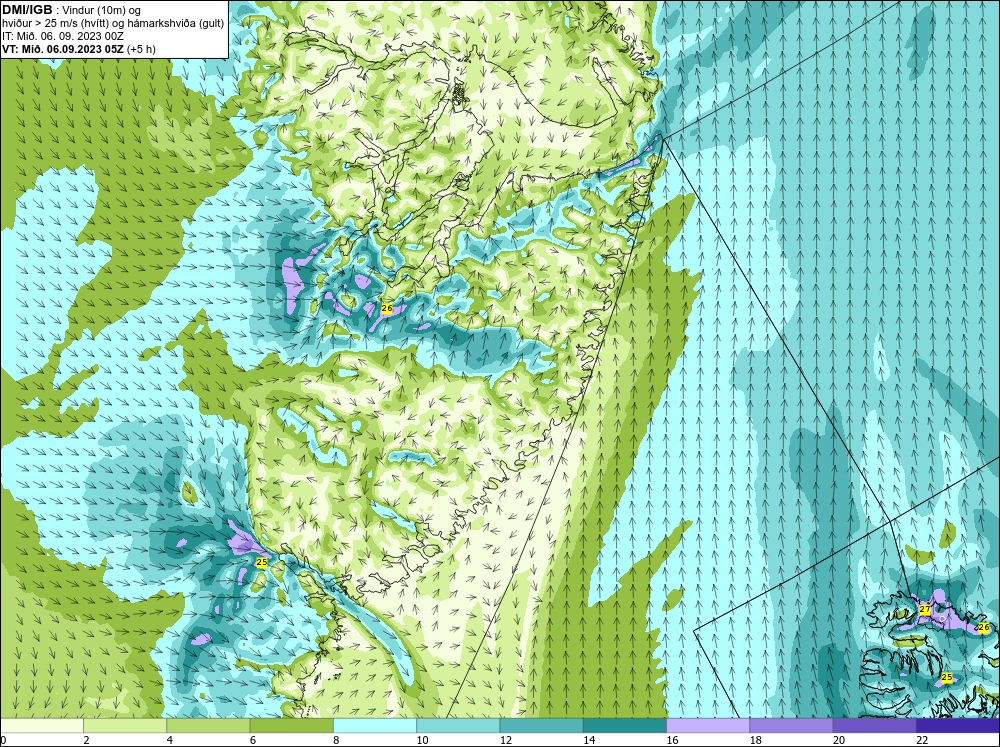Click the "4" value on the scale
Image resolution: width=1000 pixels, height=747 pixels.
[x=170, y=740]
